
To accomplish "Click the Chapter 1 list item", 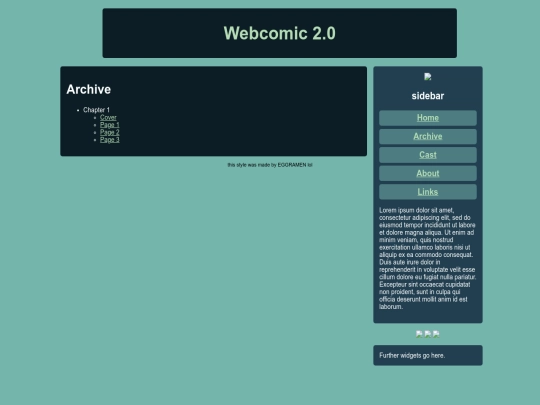I will point(96,110).
